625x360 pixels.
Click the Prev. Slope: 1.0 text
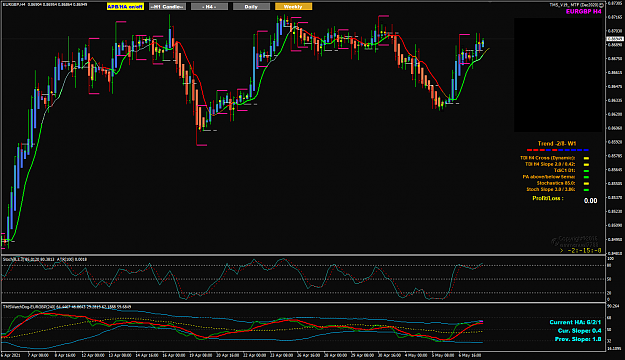(578, 339)
